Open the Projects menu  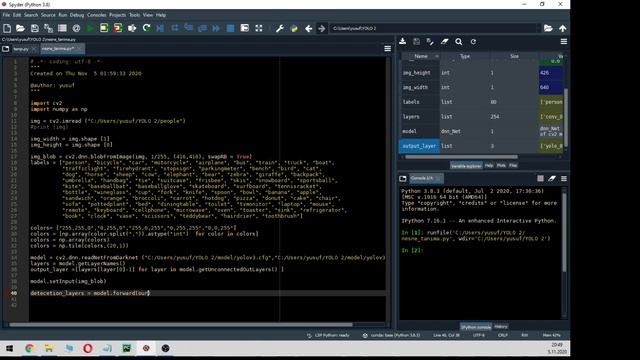click(118, 15)
